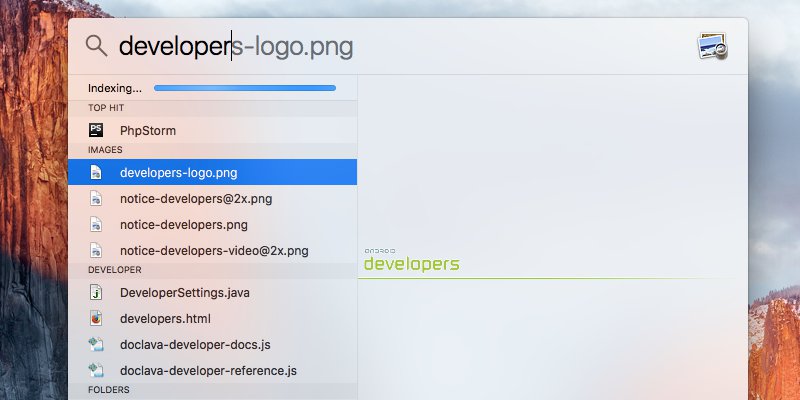
Task: Click the notice-developers@2x.png file icon
Action: click(x=96, y=198)
